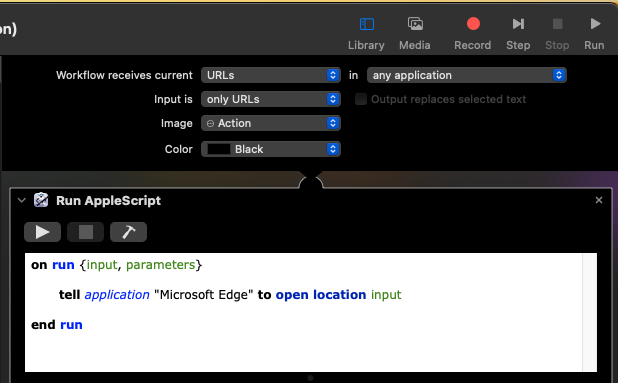Screen dimensions: 618x383
Task: Click the script editor scrollbar track
Action: pos(590,312)
